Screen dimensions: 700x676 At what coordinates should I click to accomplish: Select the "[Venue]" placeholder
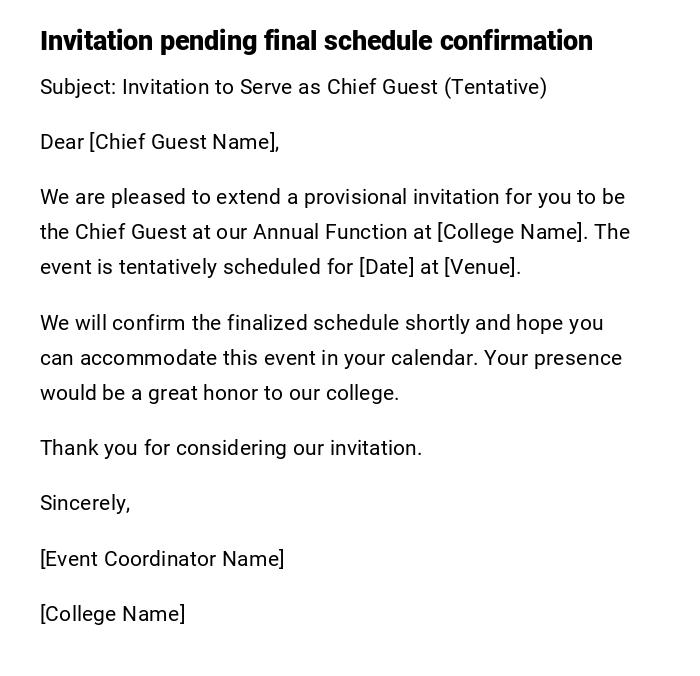[x=481, y=267]
